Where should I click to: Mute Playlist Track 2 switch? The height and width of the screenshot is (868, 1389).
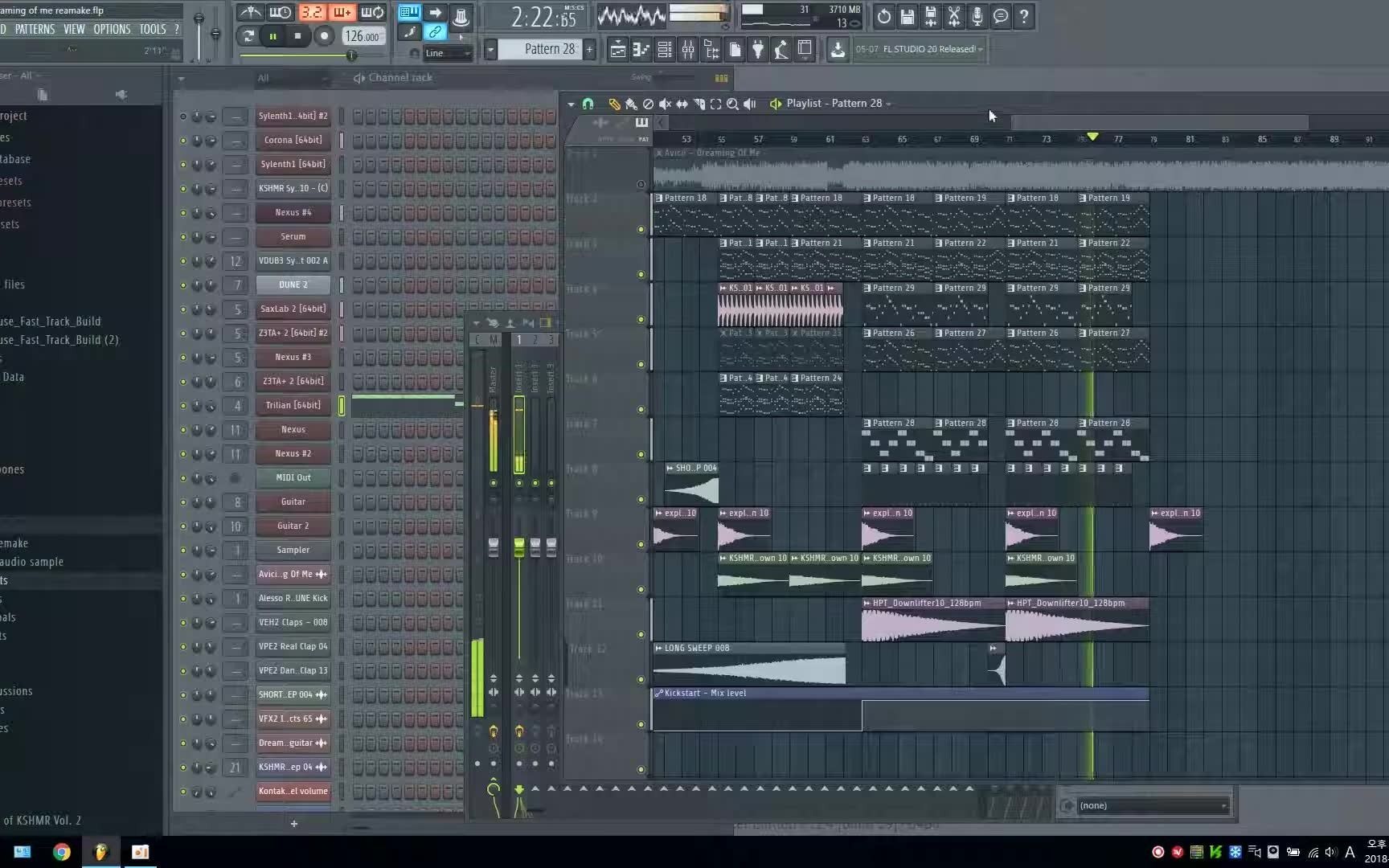click(x=641, y=229)
